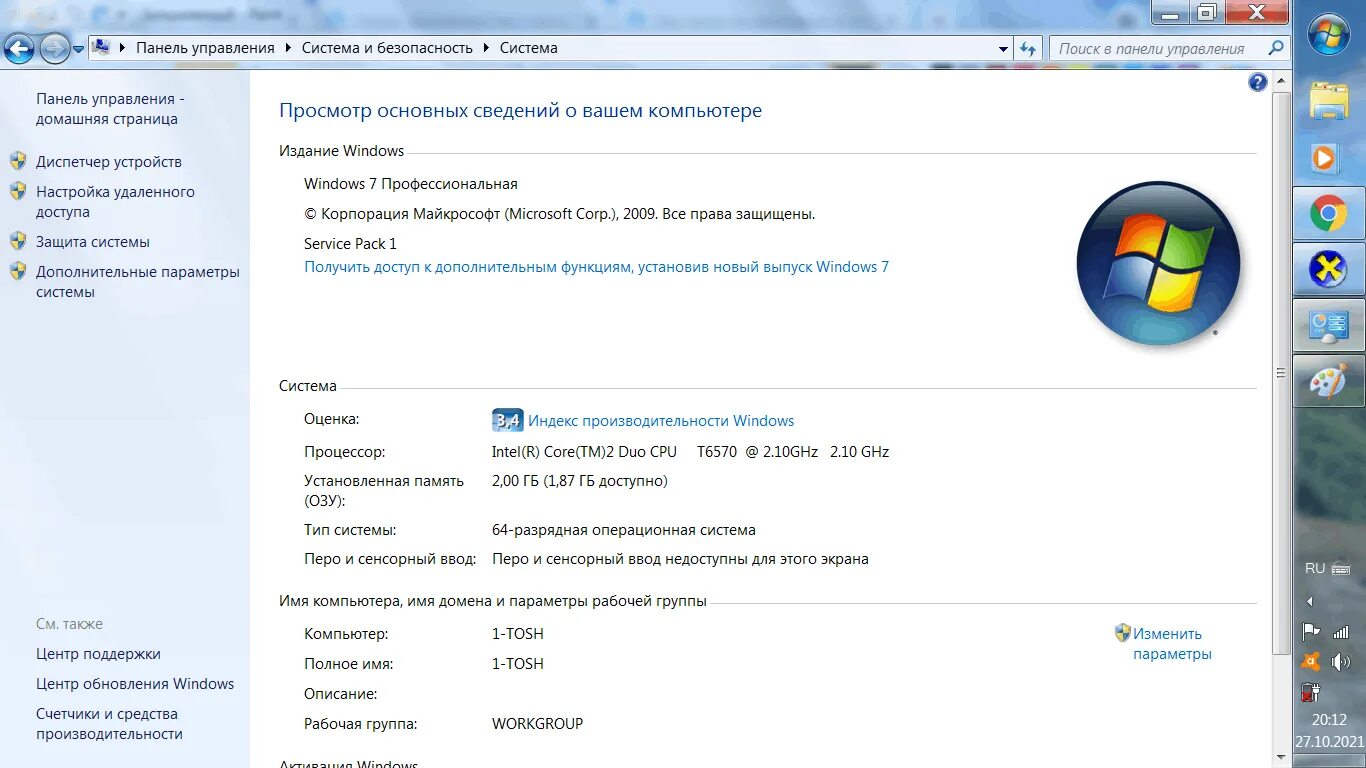The width and height of the screenshot is (1366, 768).
Task: Click the Avast antivirus tray icon
Action: [1311, 661]
